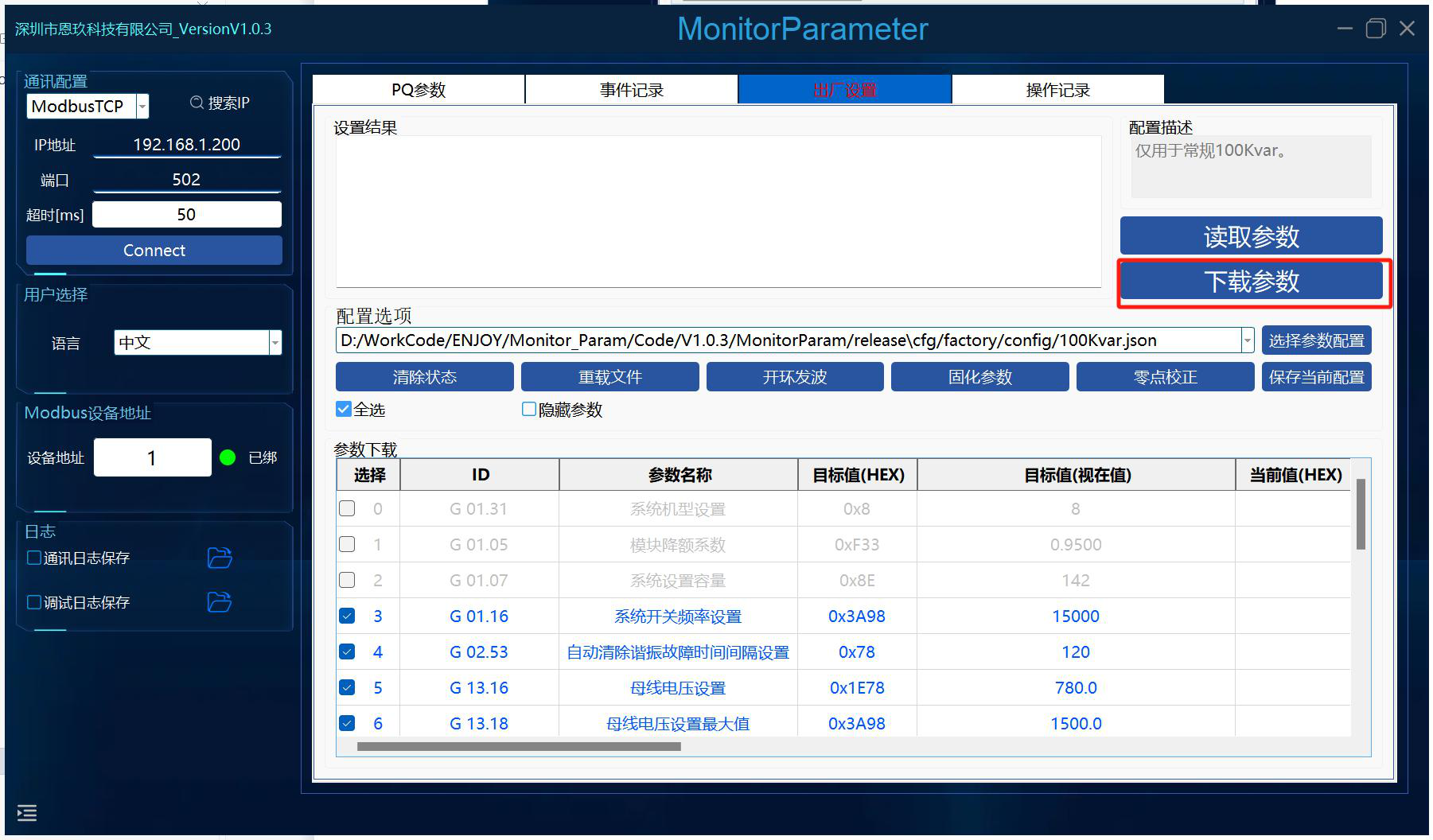Screen dimensions: 1433x840
Task: Click 保存当前配置 button
Action: click(x=1317, y=377)
